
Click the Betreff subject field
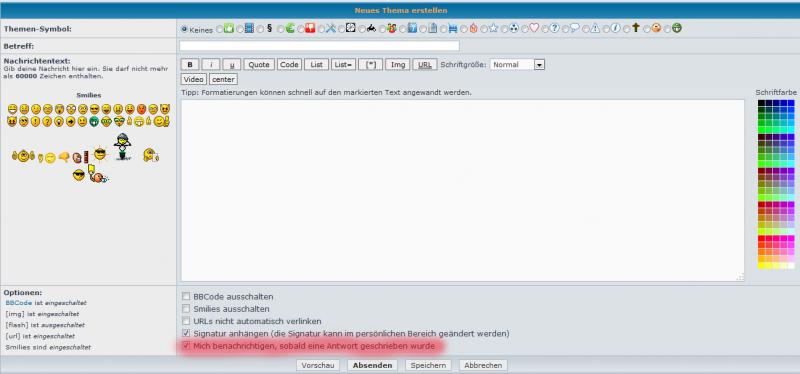(x=319, y=46)
